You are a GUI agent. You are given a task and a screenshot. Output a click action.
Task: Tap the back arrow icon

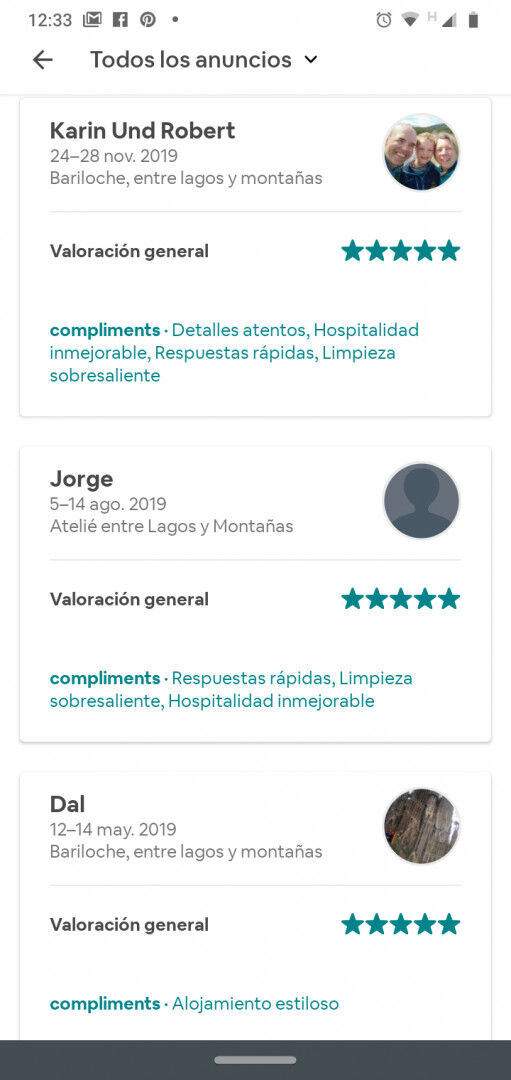click(x=43, y=60)
